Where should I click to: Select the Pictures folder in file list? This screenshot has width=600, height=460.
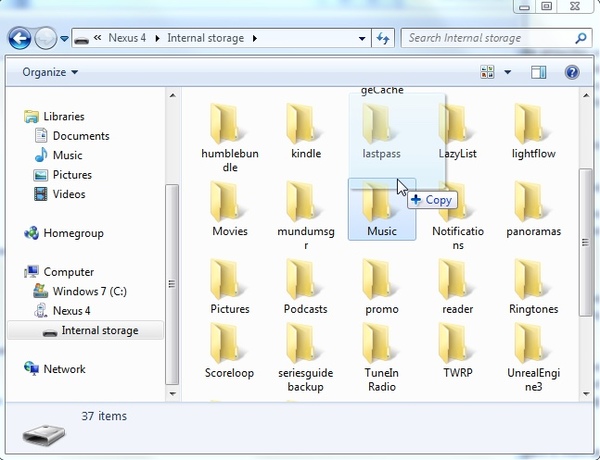[230, 287]
